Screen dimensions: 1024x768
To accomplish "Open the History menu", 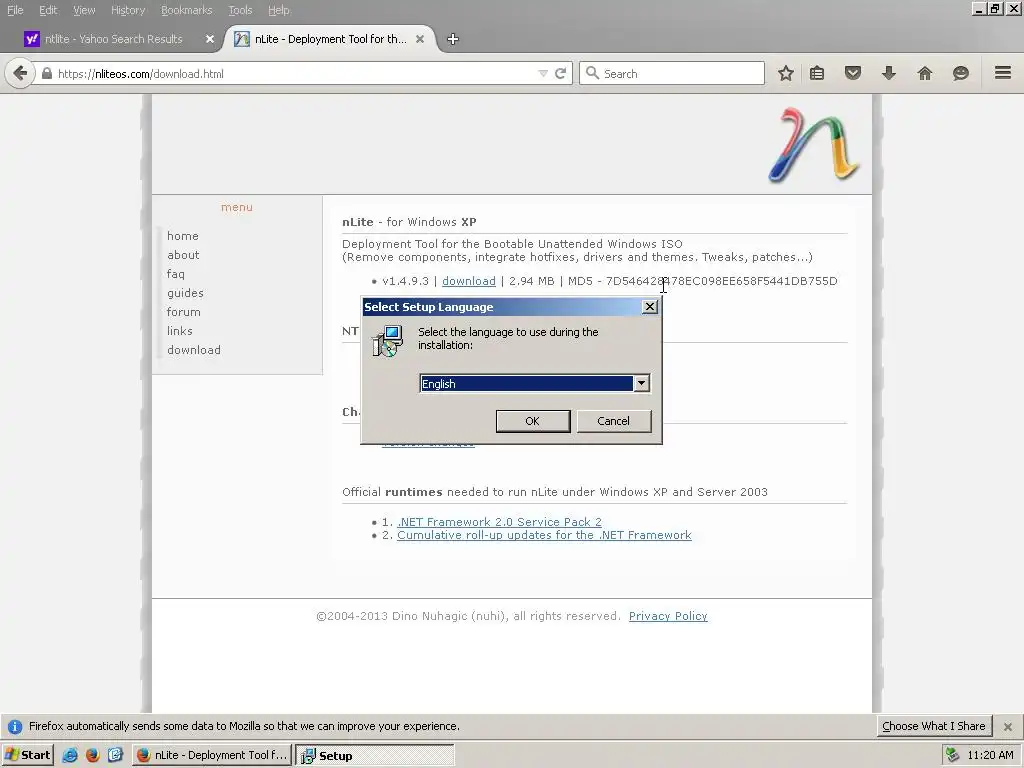I will pyautogui.click(x=128, y=10).
